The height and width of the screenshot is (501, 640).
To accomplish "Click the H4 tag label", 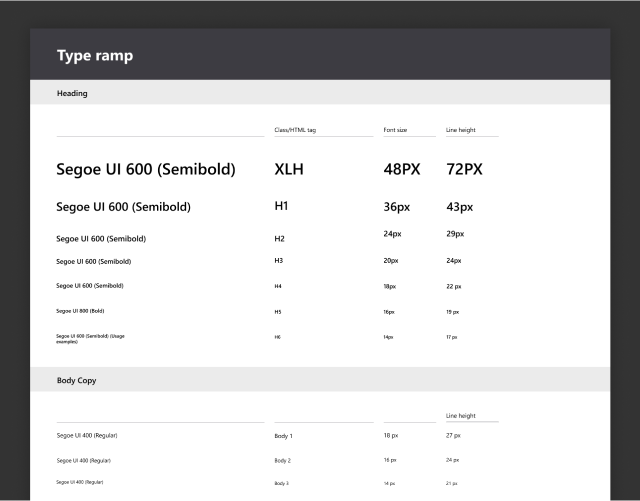I will pyautogui.click(x=277, y=286).
